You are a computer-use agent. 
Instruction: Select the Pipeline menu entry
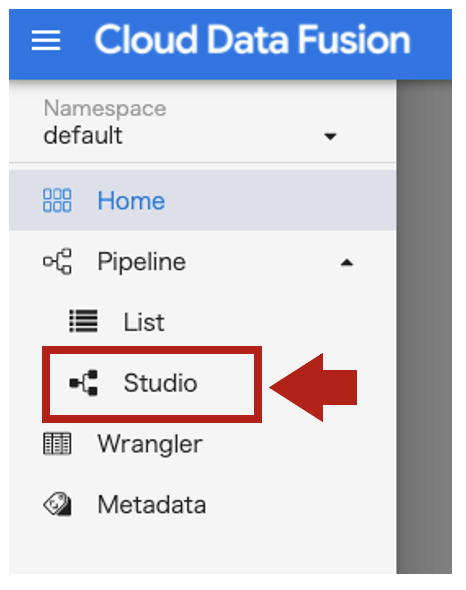[x=203, y=262]
